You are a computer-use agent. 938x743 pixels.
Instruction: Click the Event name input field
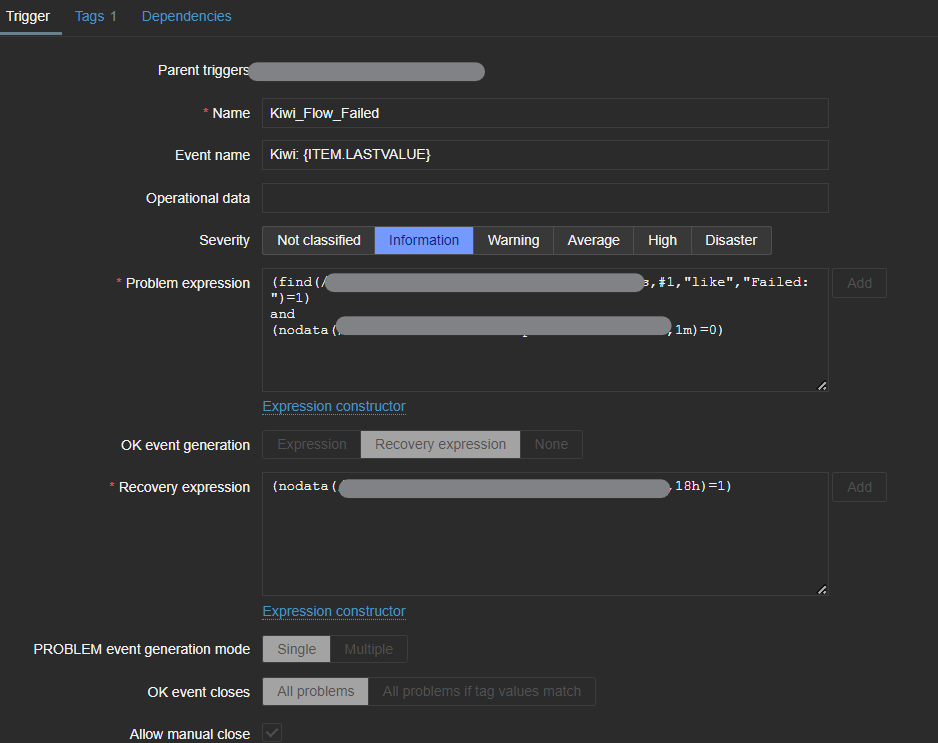(x=545, y=155)
